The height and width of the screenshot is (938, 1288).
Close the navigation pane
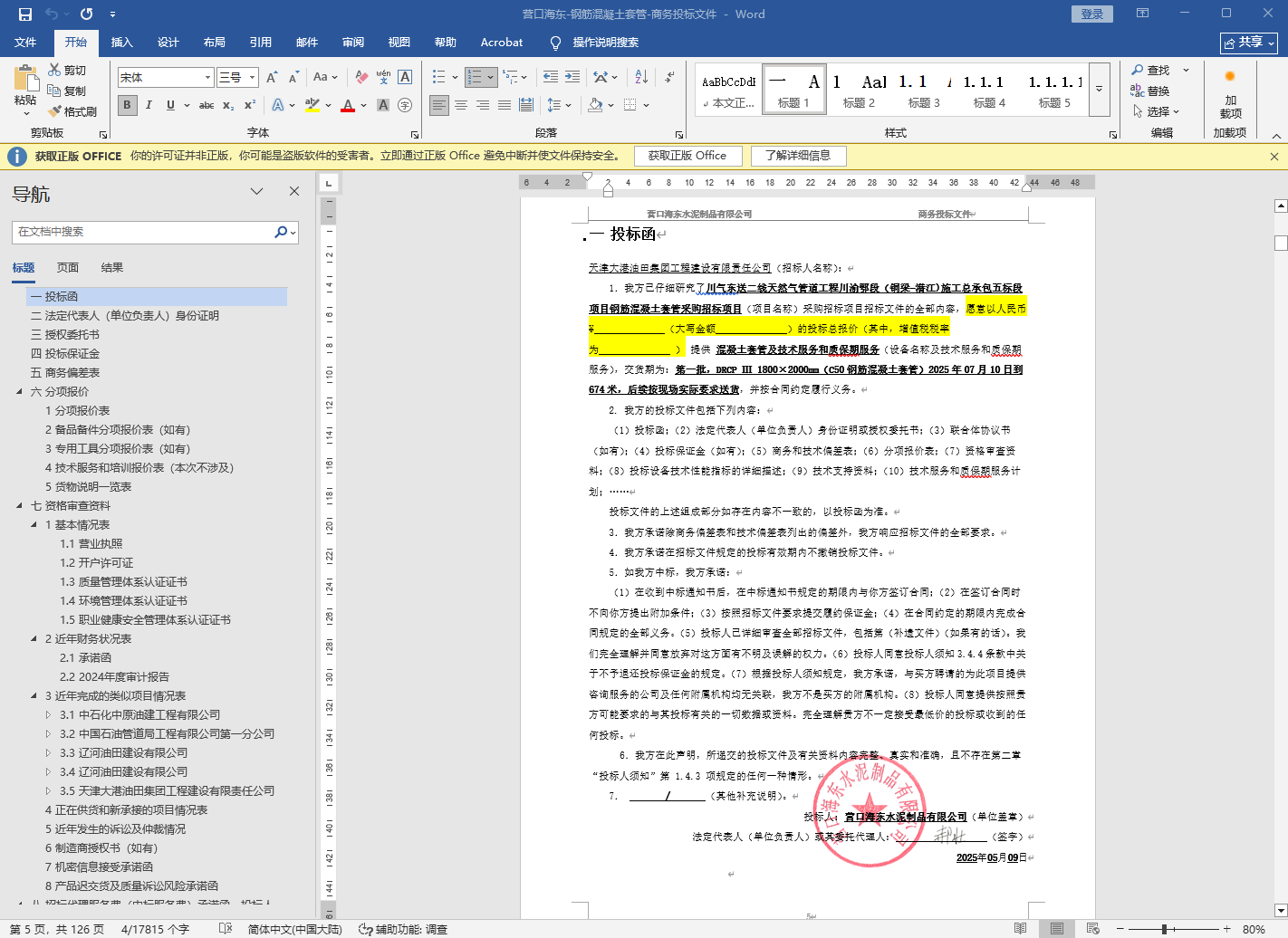[294, 191]
